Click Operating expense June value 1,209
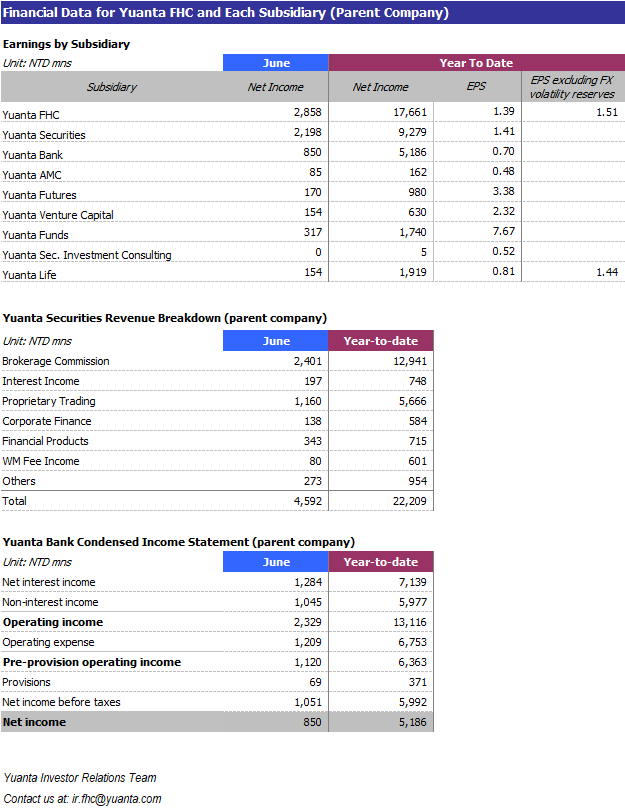The height and width of the screenshot is (812, 625). [x=308, y=643]
